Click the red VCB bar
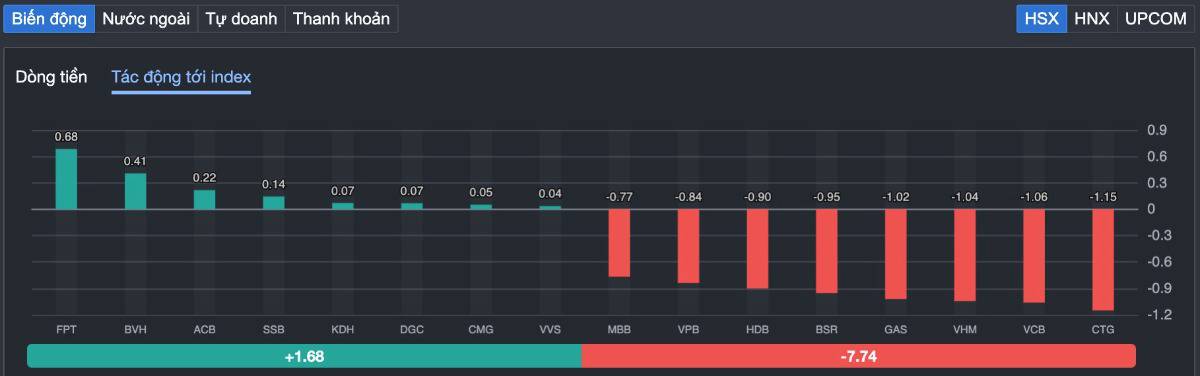This screenshot has height=376, width=1200. pyautogui.click(x=1033, y=256)
